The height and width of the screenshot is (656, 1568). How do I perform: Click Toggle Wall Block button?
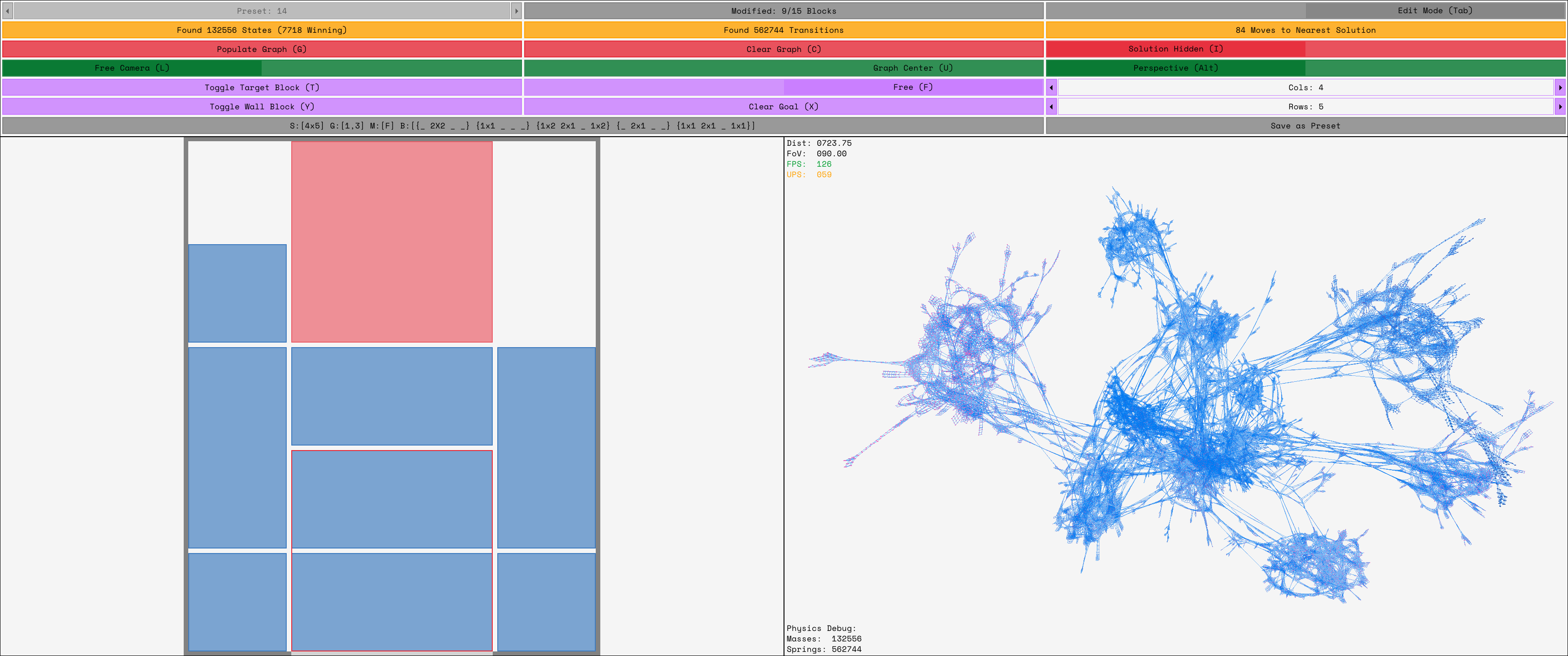point(262,107)
